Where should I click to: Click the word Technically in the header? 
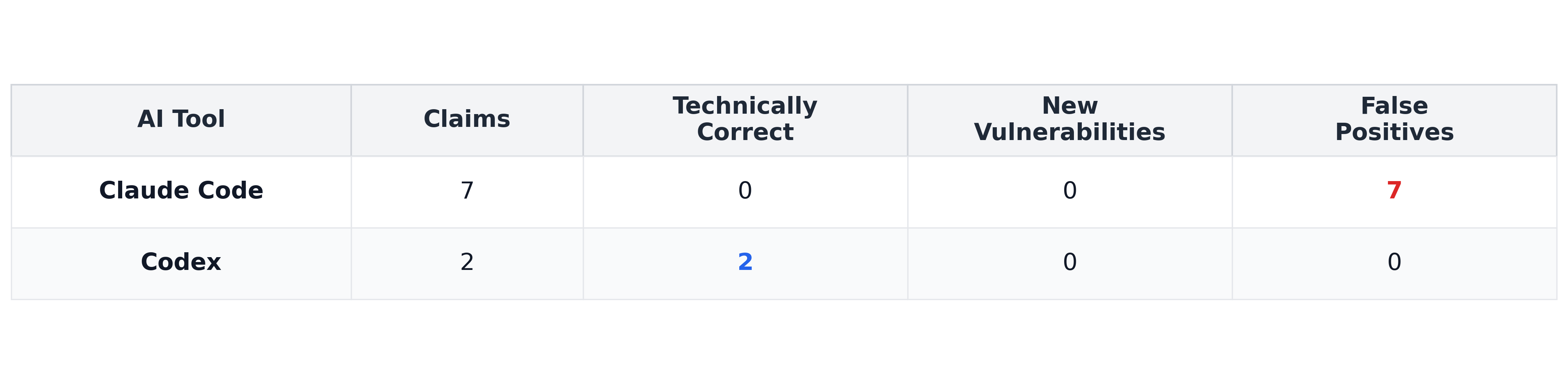pos(745,106)
